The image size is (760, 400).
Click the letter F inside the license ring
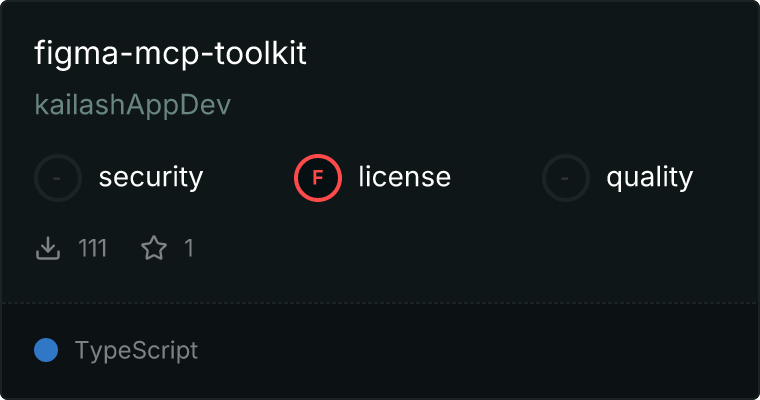[x=318, y=178]
